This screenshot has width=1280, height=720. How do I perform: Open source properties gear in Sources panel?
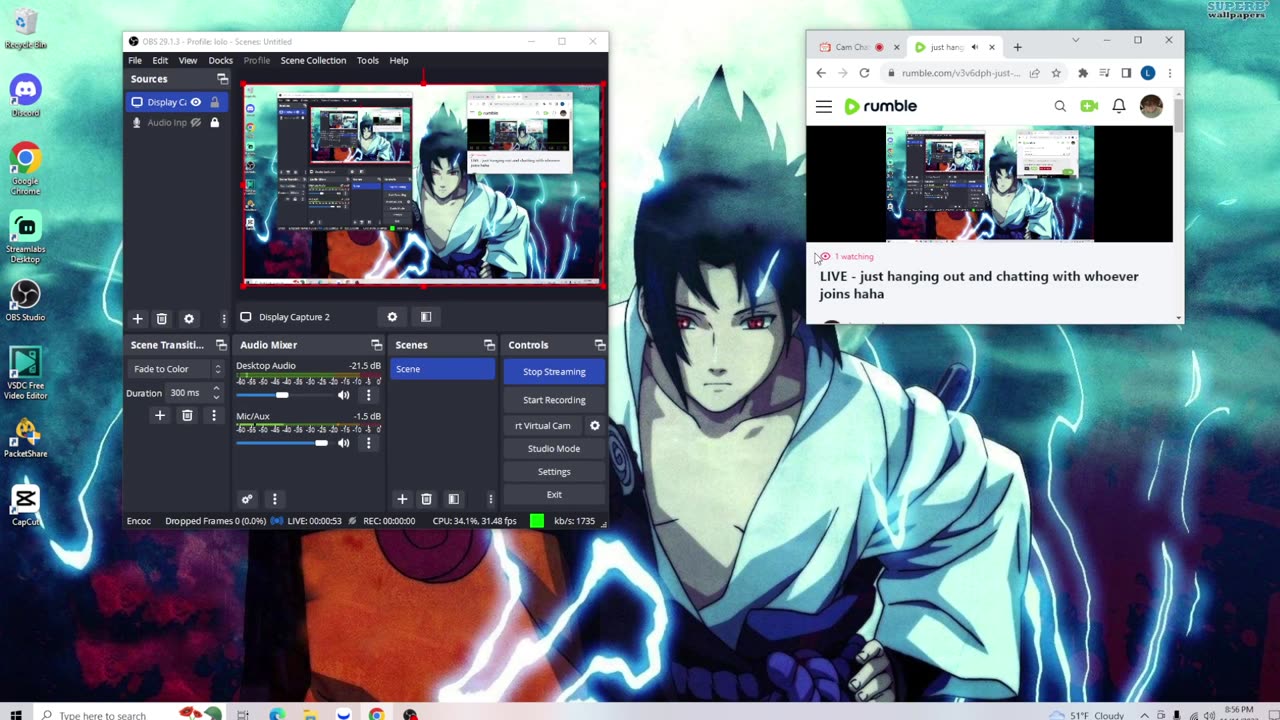click(189, 318)
